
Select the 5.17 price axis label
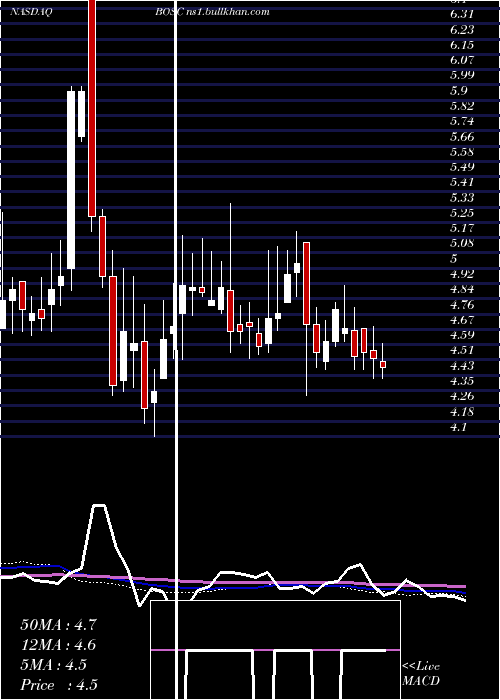462,228
